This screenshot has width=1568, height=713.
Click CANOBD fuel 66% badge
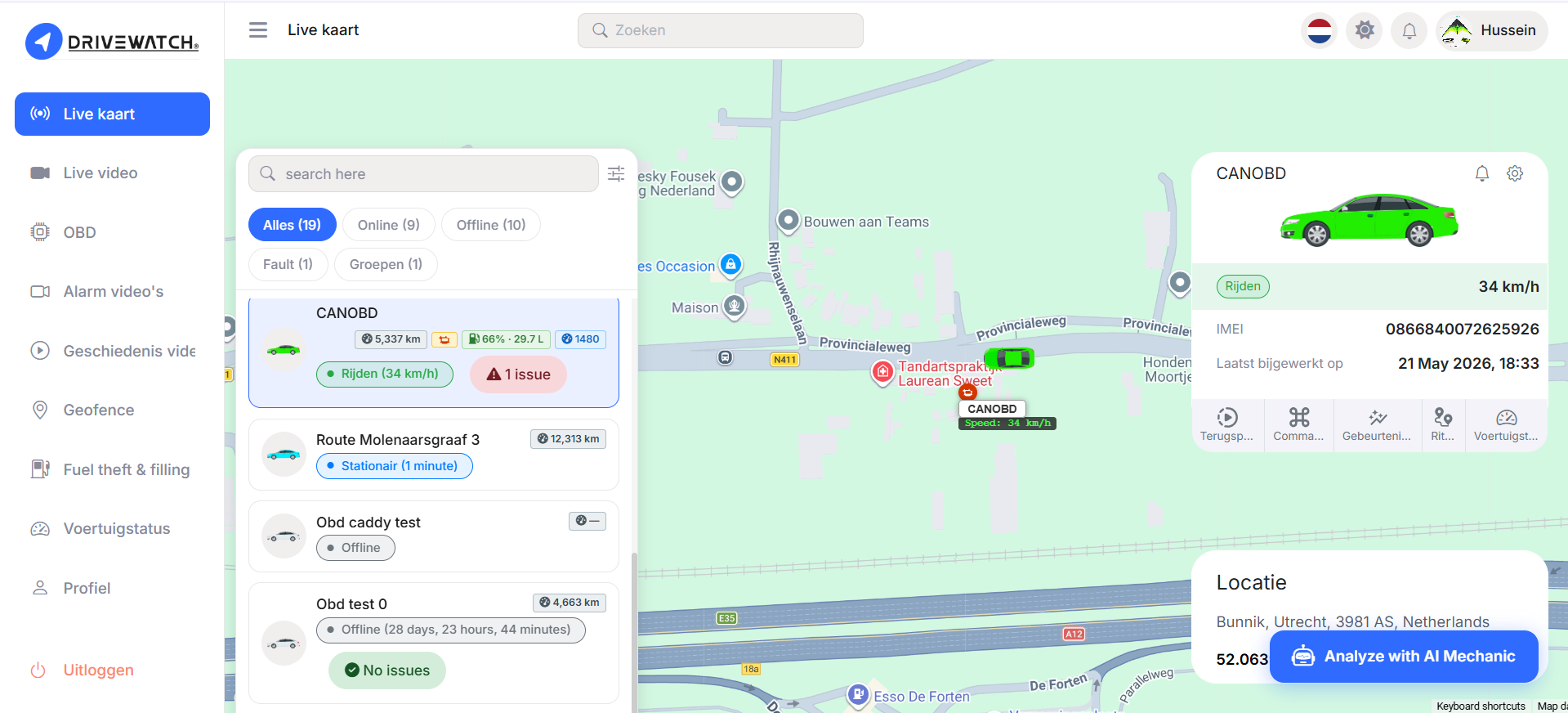pyautogui.click(x=507, y=339)
